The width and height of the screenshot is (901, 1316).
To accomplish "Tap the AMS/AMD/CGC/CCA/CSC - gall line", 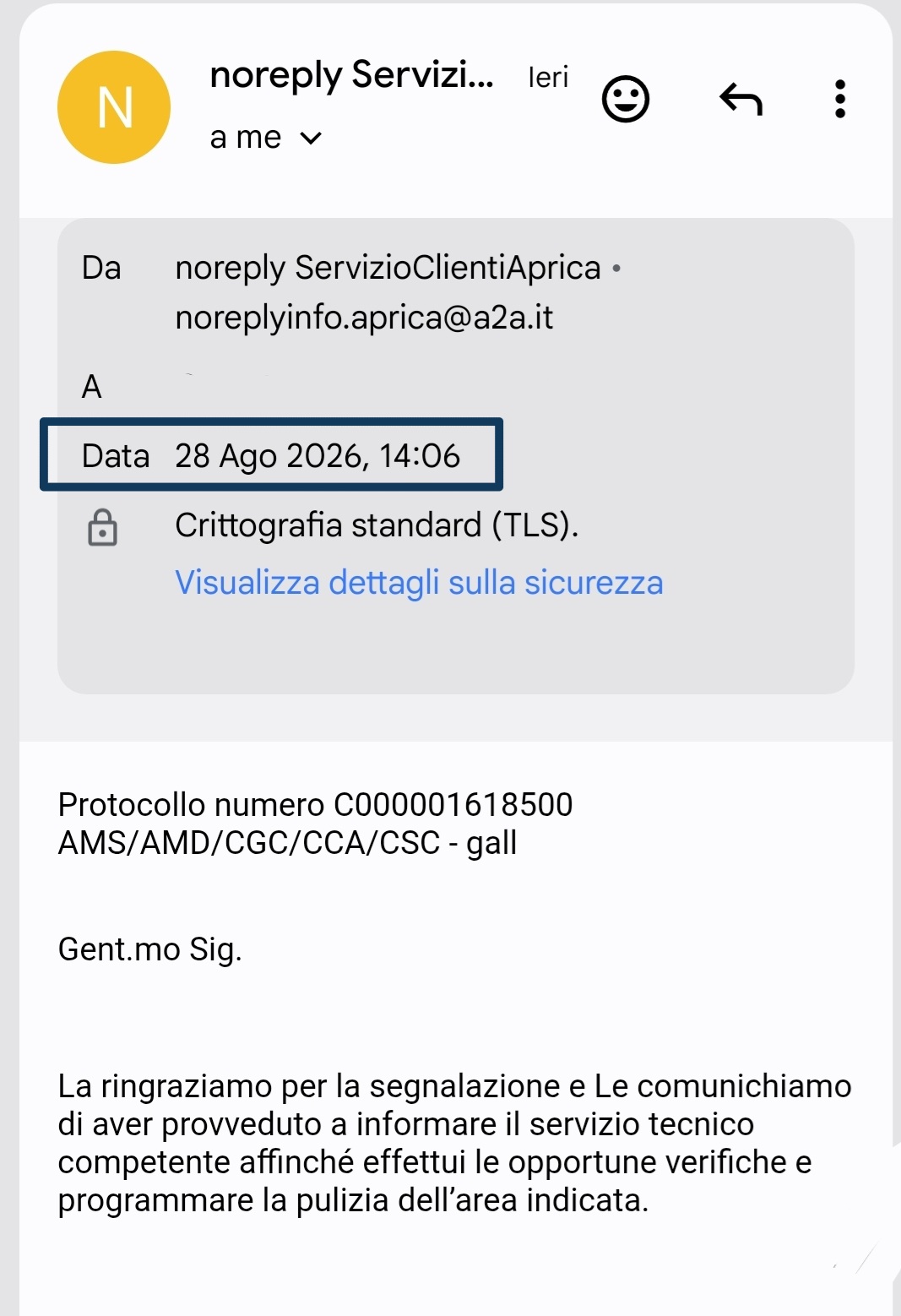I will coord(287,843).
